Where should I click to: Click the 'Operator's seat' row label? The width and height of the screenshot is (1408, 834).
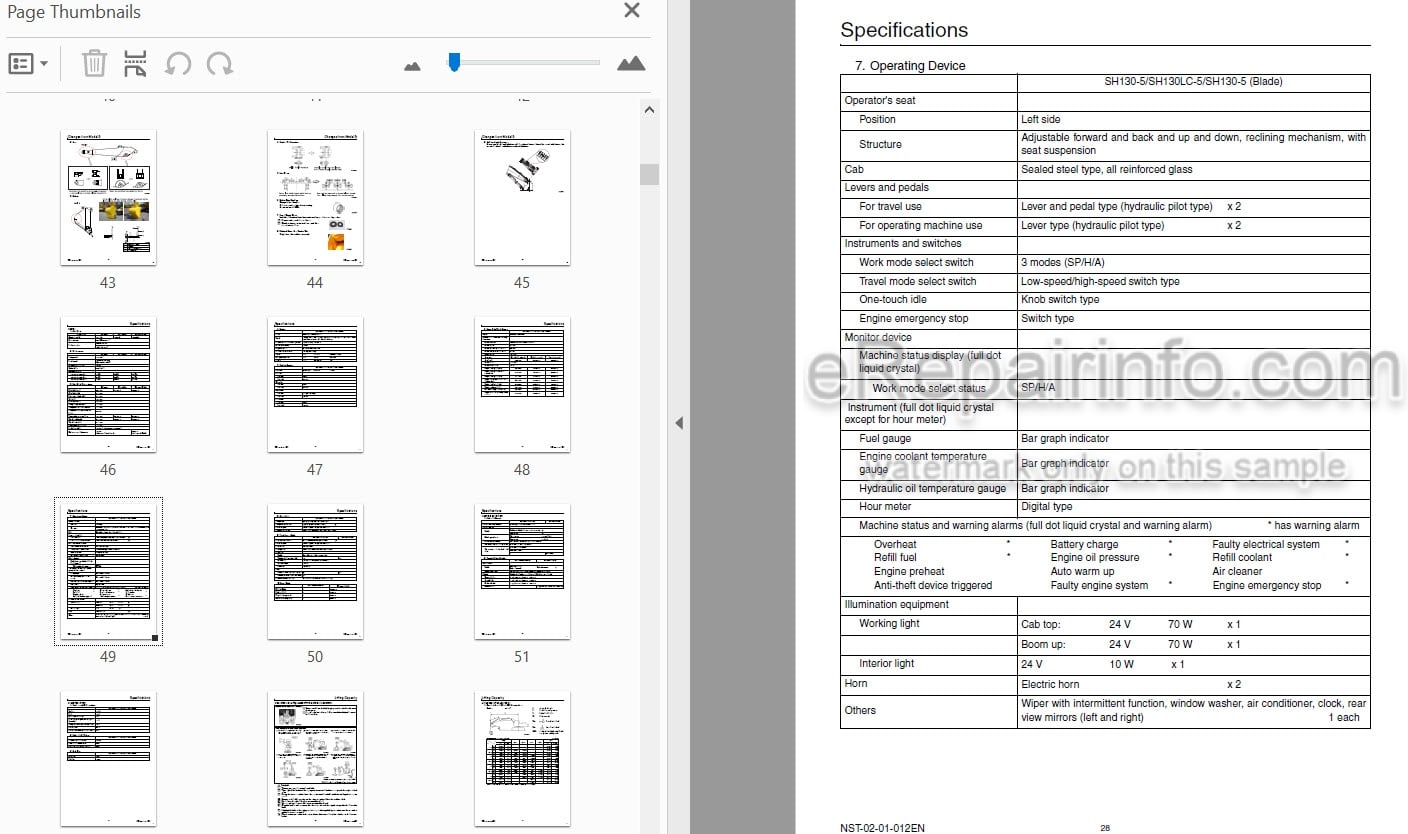(x=880, y=101)
